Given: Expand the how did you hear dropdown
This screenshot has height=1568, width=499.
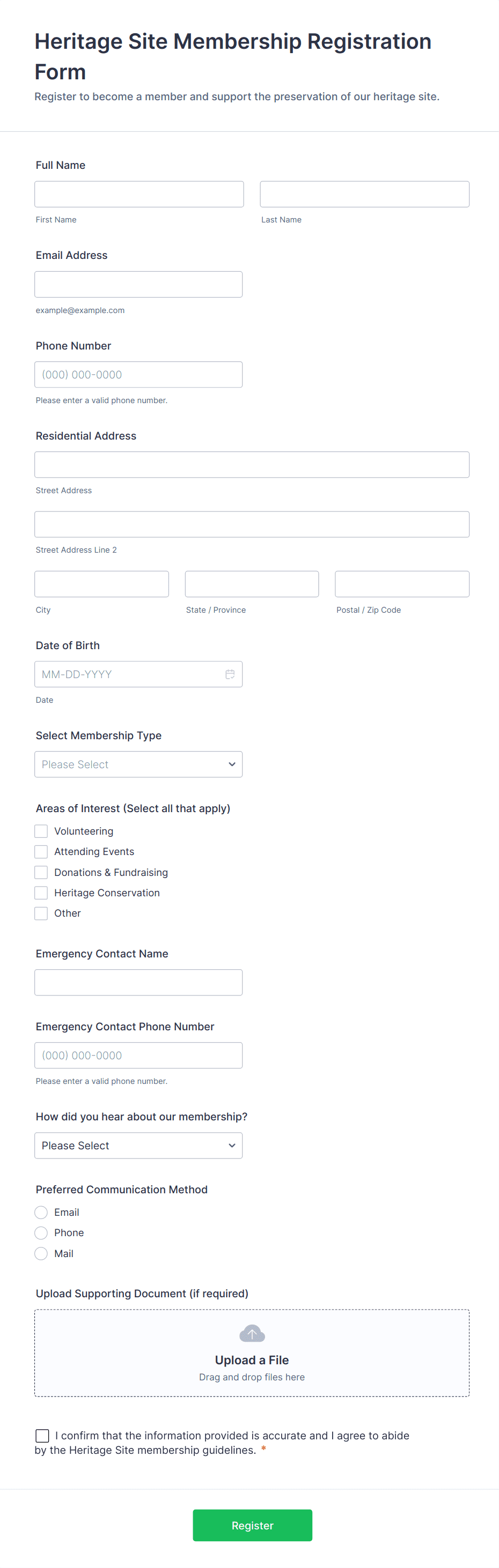Looking at the screenshot, I should tap(138, 1145).
